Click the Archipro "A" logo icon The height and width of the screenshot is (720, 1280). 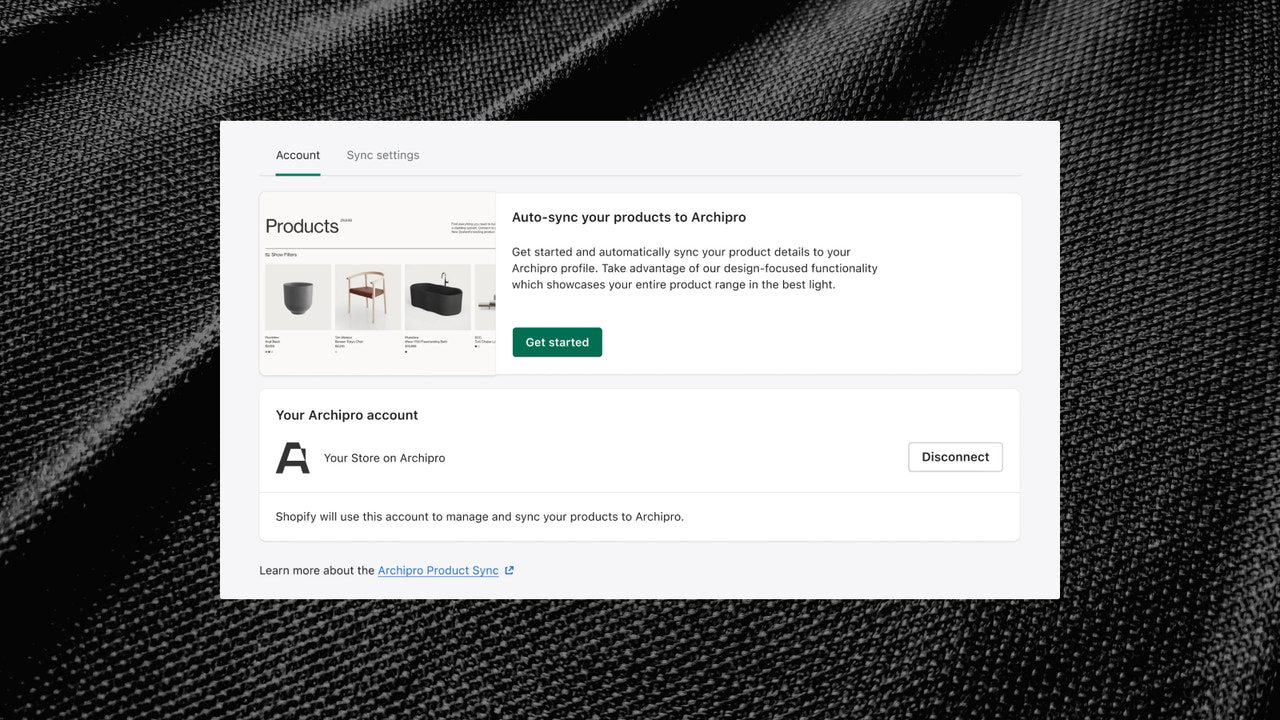click(x=291, y=456)
